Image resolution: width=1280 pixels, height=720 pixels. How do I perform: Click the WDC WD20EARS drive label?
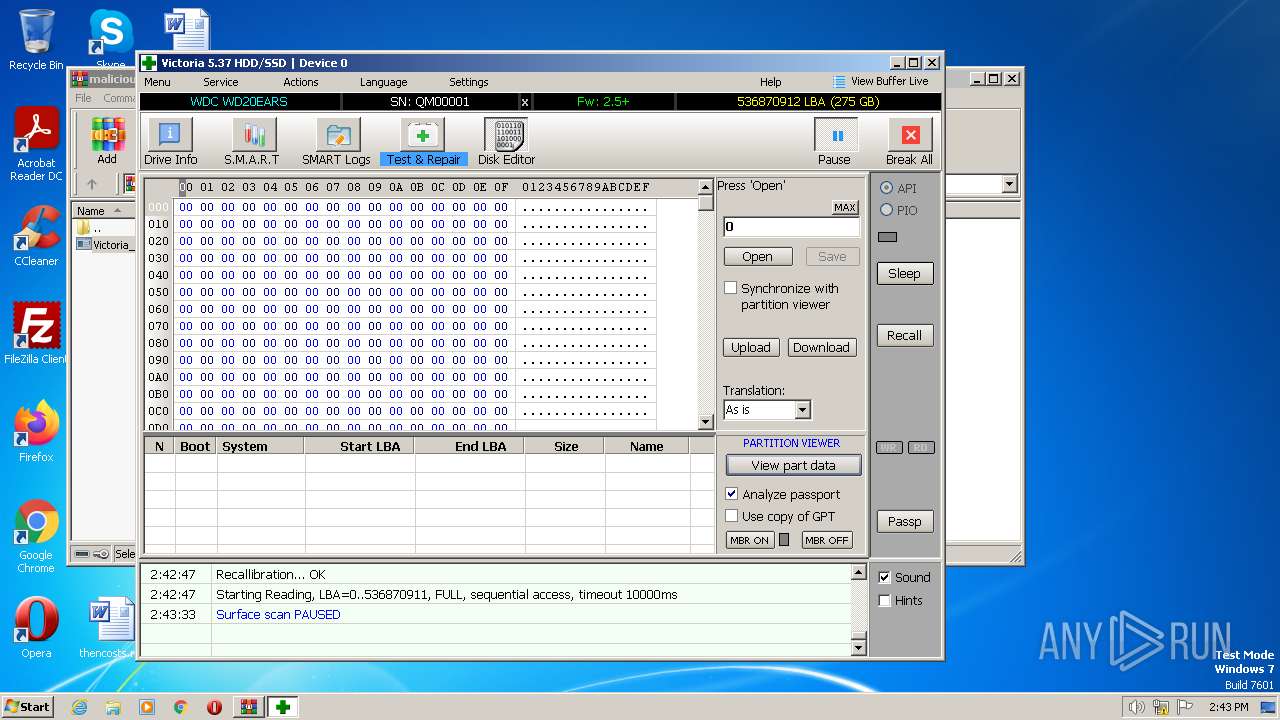(x=240, y=102)
